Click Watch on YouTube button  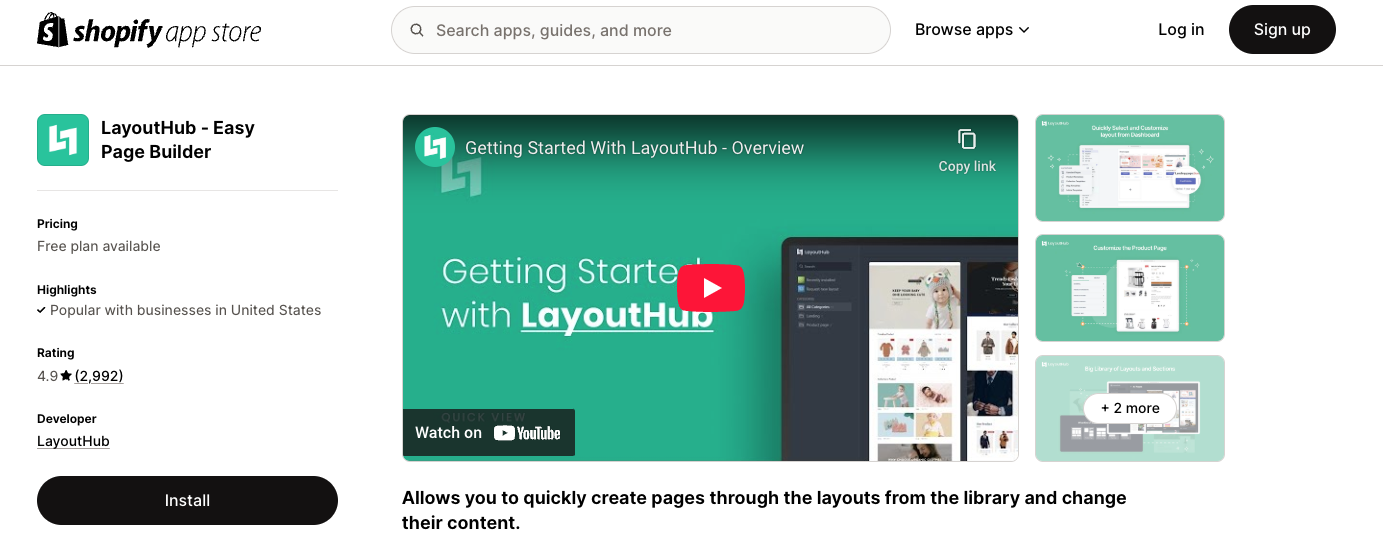[489, 433]
